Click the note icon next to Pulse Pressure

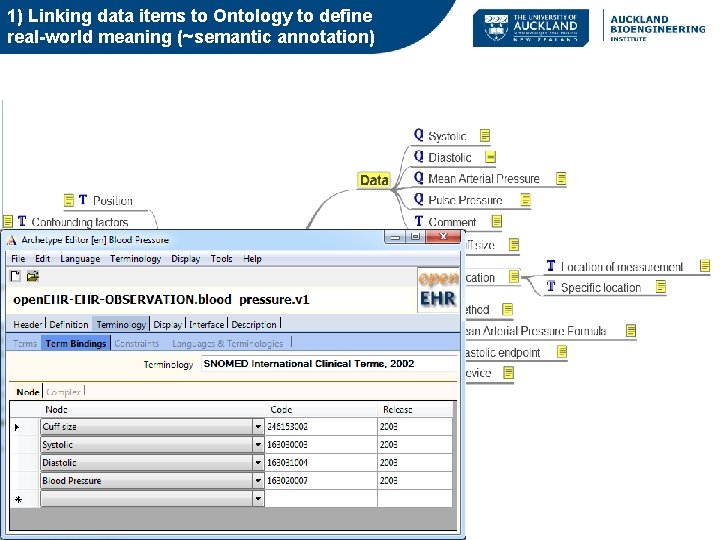tap(525, 199)
